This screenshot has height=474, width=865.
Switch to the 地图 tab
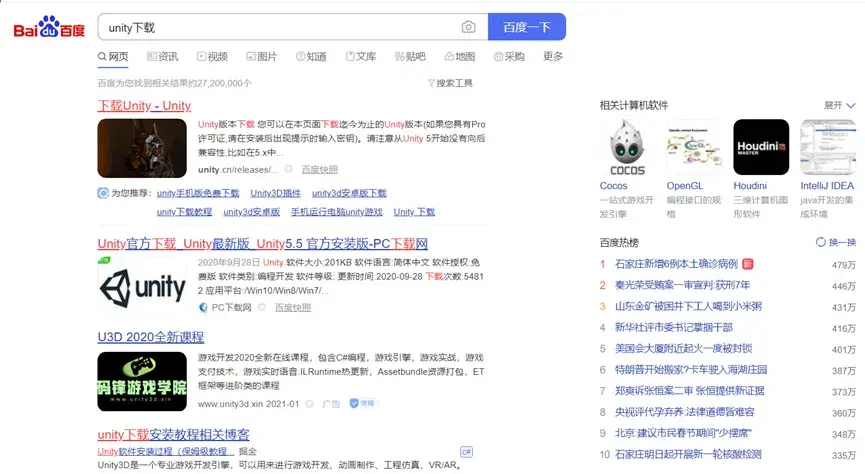click(460, 56)
